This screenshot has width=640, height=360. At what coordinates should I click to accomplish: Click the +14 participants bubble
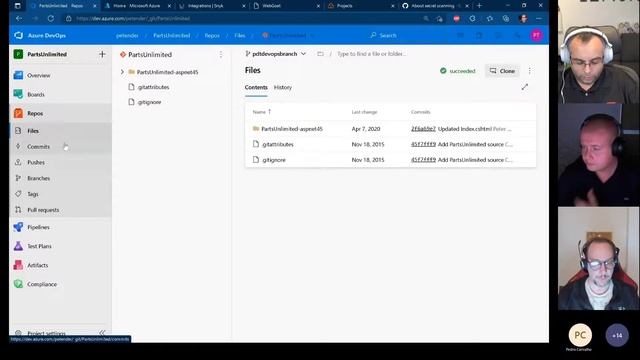coord(617,336)
